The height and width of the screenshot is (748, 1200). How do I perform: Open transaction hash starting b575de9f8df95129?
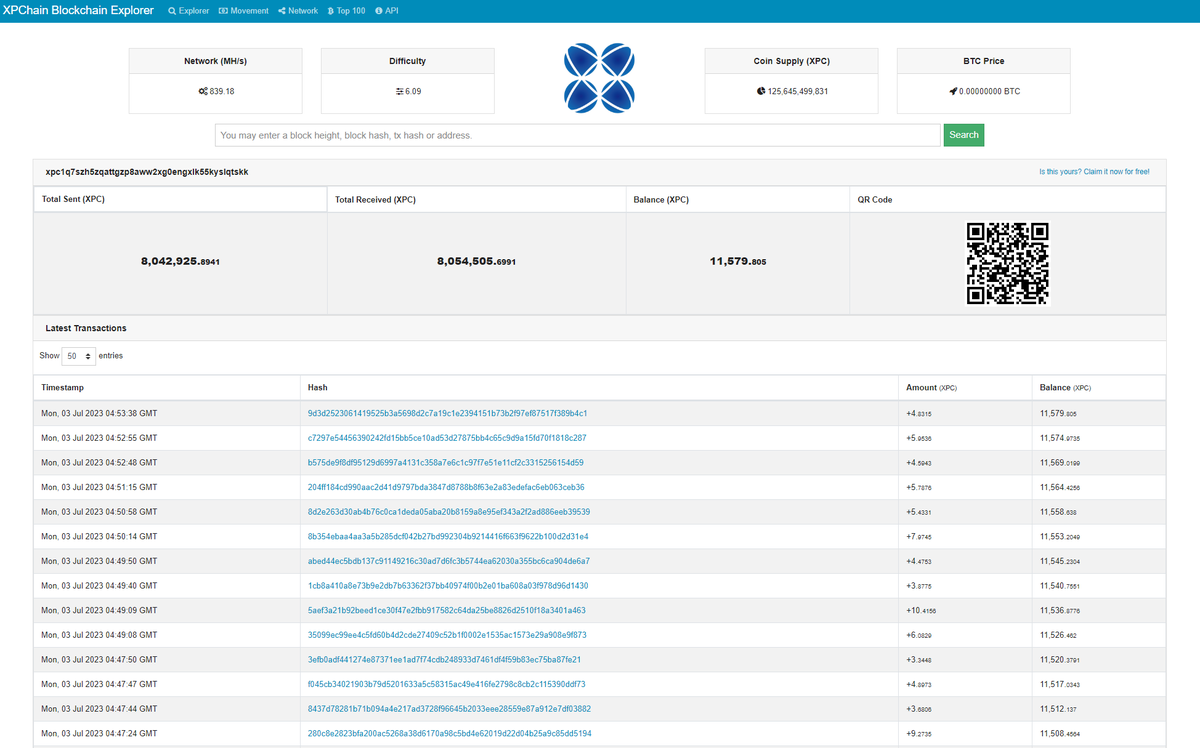coord(445,463)
